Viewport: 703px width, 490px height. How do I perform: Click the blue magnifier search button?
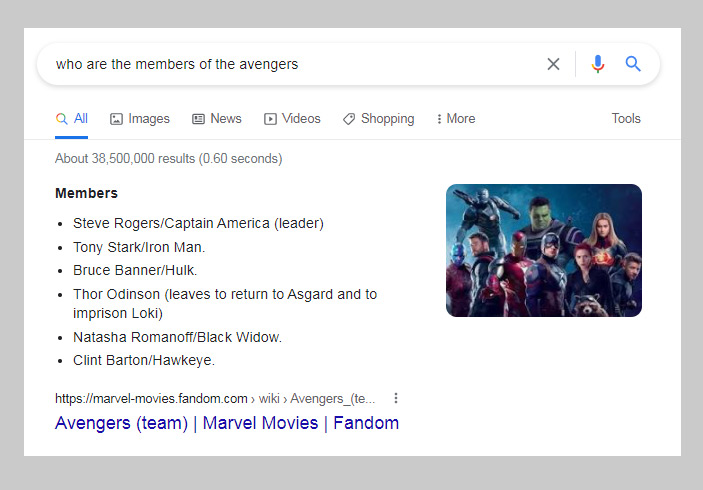click(633, 64)
